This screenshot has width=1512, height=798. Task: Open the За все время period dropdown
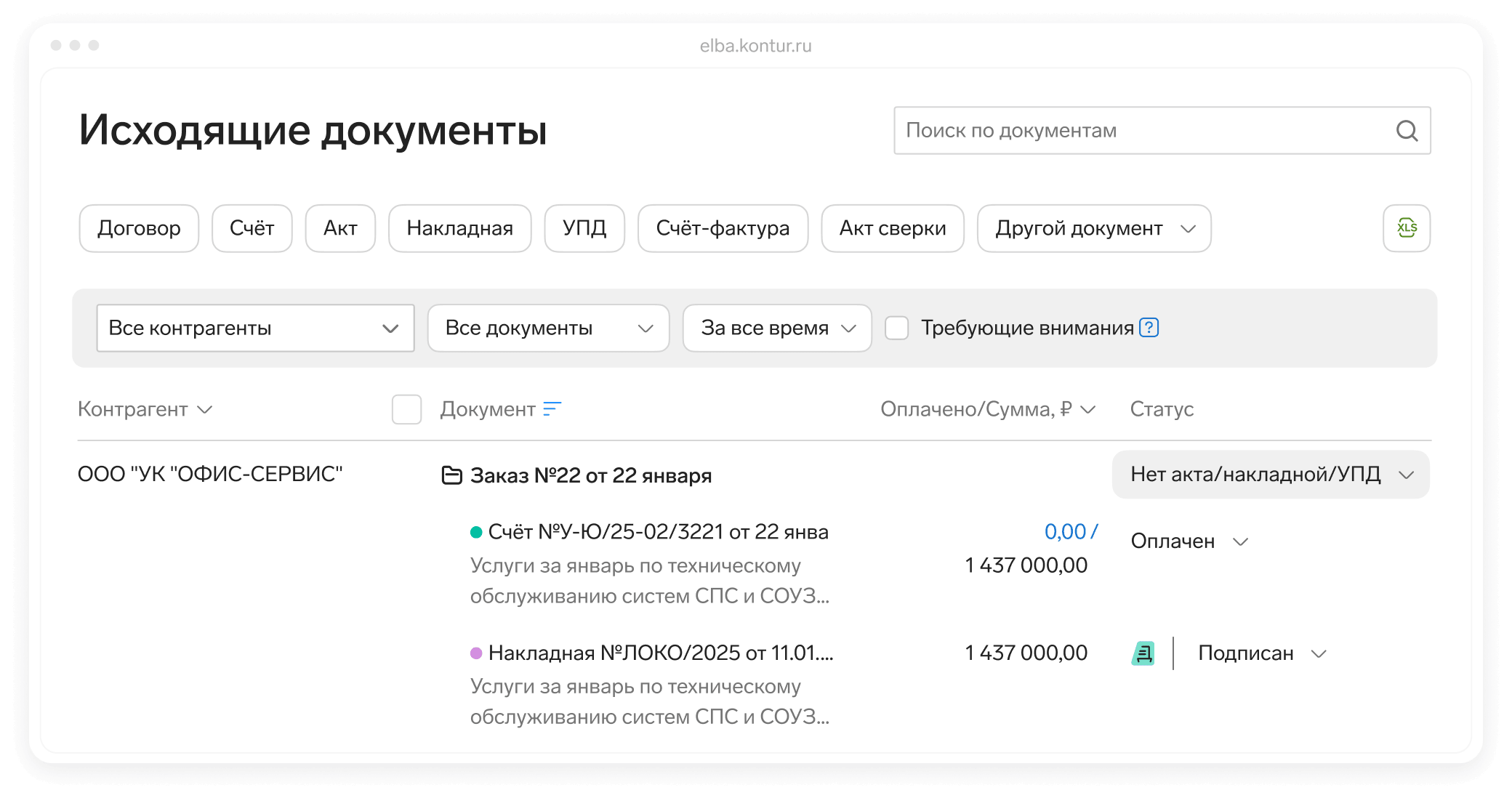pyautogui.click(x=776, y=328)
